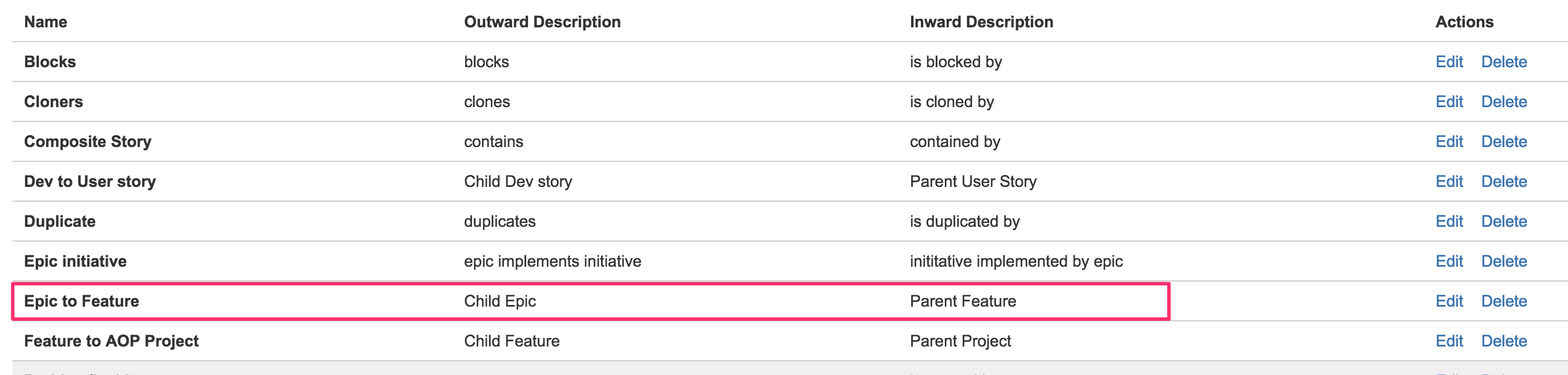This screenshot has height=375, width=1568.
Task: Delete the Blocks link type
Action: point(1504,62)
